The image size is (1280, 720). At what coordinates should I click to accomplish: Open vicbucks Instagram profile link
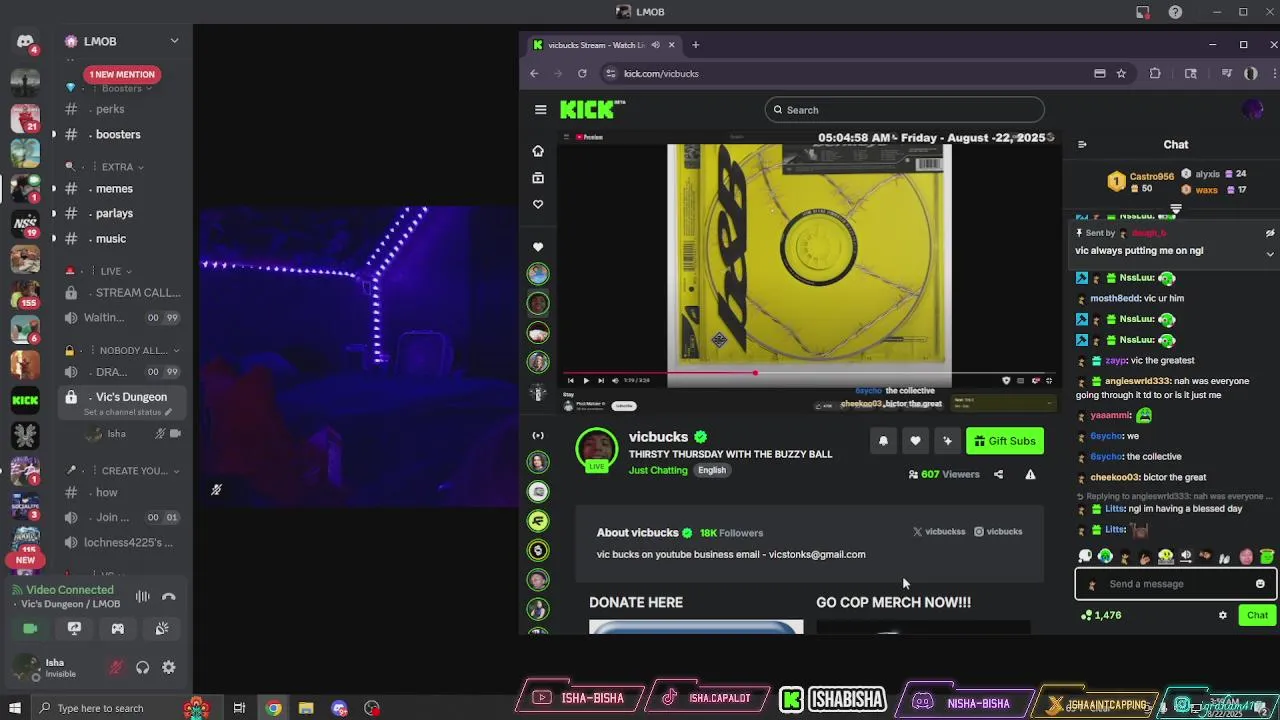998,532
